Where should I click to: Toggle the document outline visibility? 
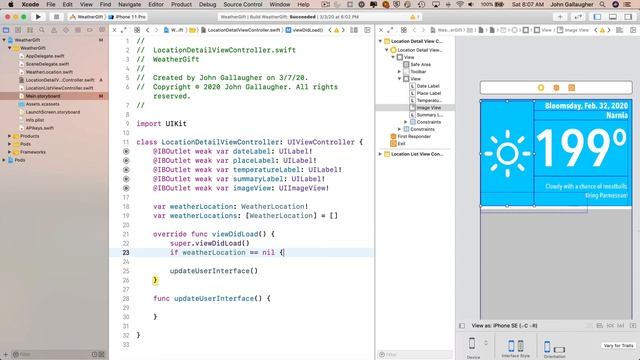point(462,326)
